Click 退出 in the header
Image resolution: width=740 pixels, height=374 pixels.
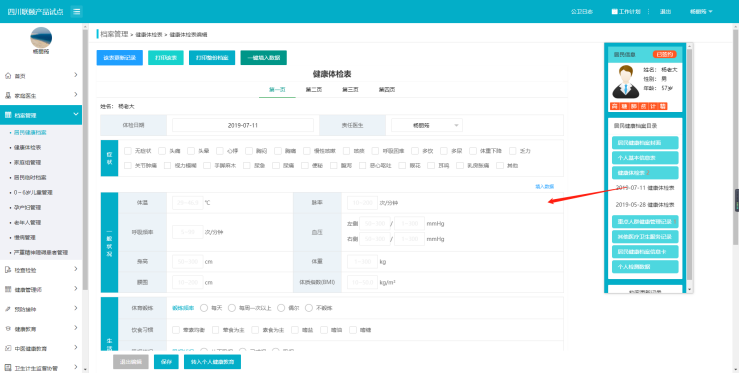(665, 11)
